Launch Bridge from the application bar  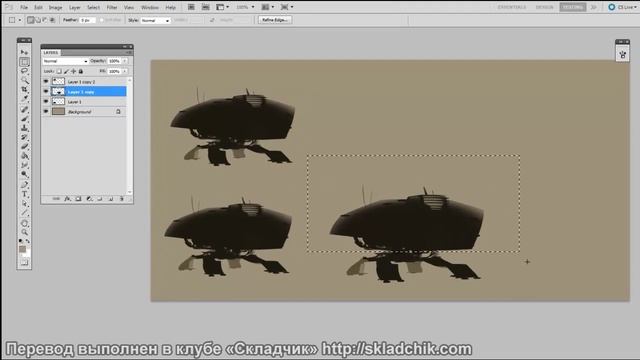coord(191,7)
